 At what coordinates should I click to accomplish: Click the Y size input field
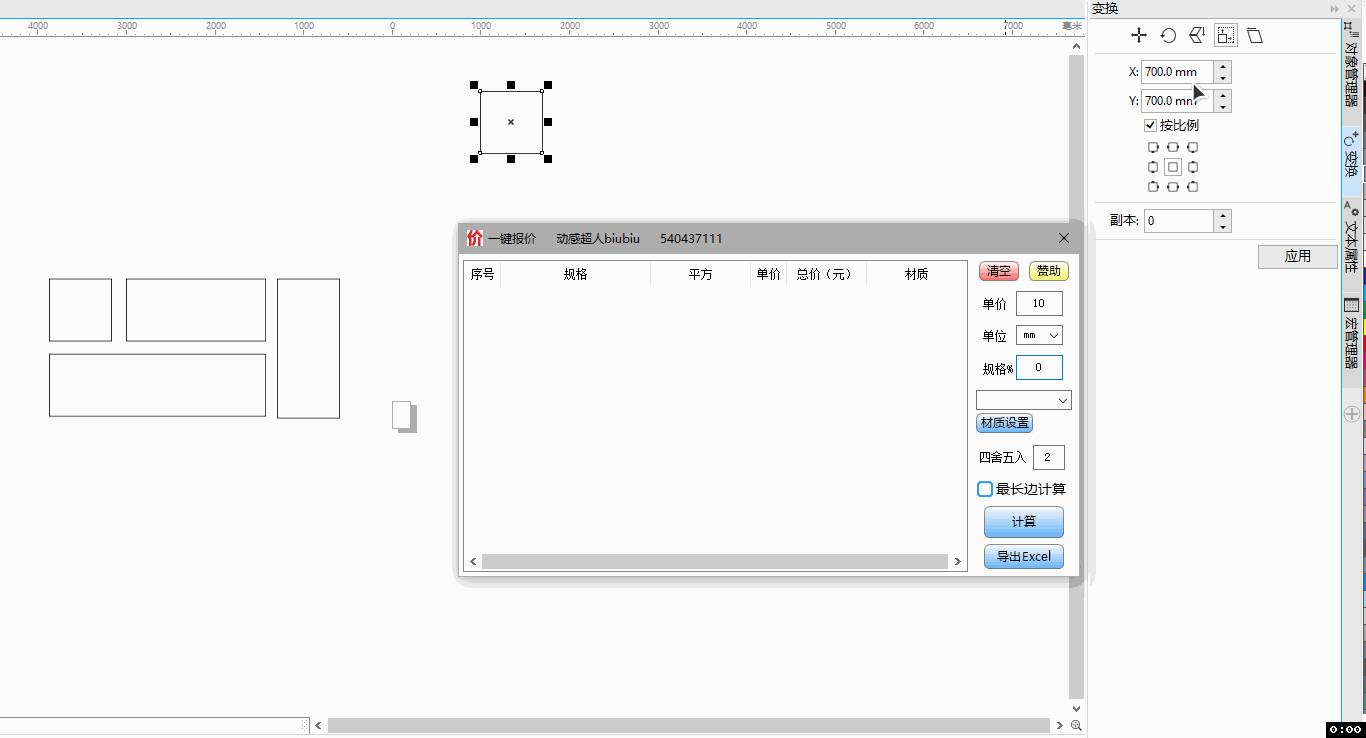point(1177,101)
